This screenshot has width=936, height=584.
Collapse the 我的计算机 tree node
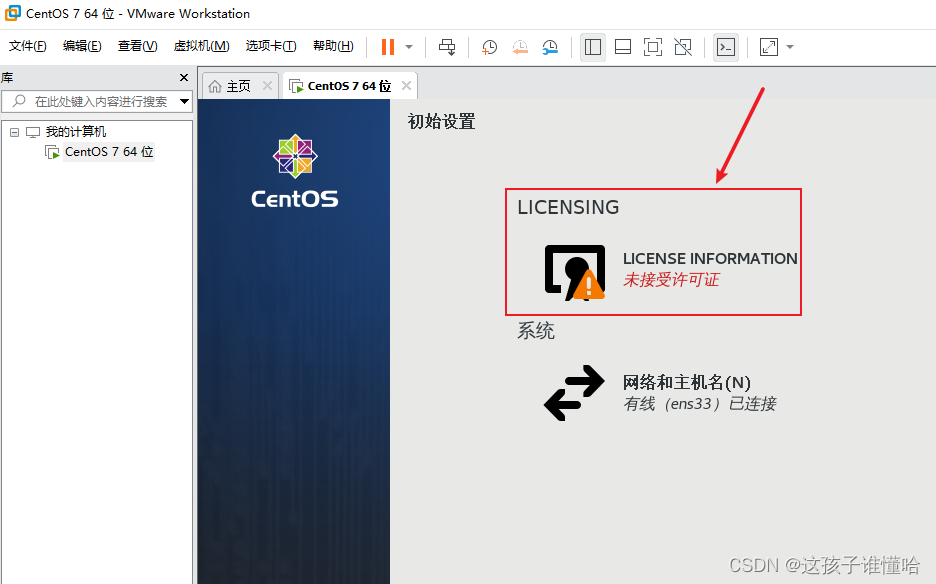coord(14,133)
